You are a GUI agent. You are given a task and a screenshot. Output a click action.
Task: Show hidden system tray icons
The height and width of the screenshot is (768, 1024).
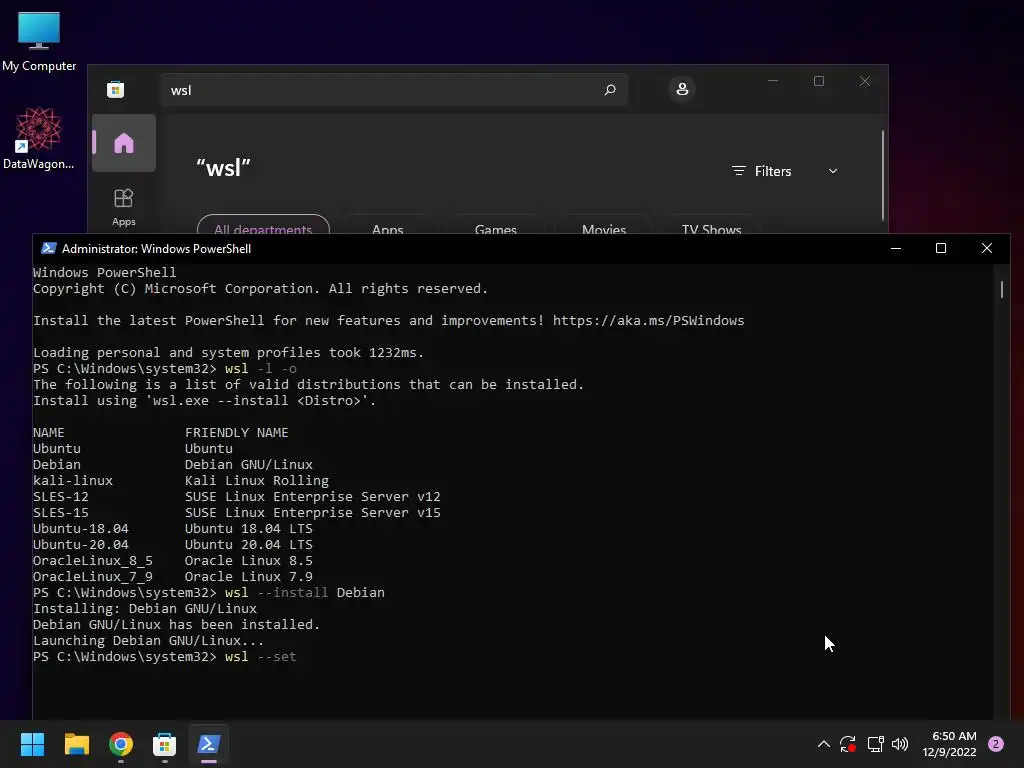point(824,744)
